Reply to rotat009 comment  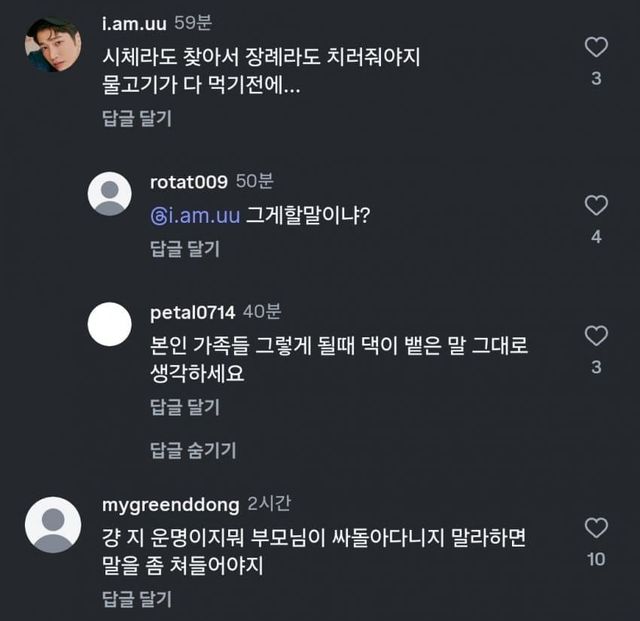[x=184, y=249]
